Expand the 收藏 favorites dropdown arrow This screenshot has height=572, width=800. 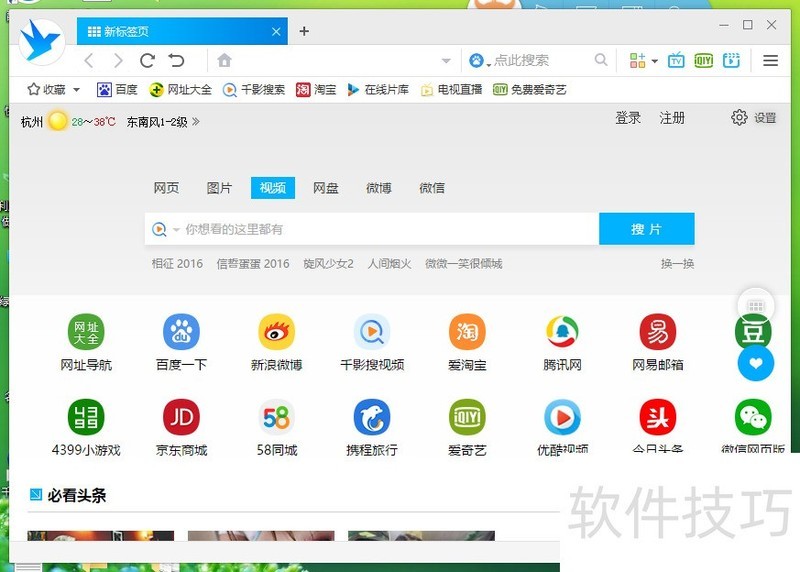tap(77, 90)
